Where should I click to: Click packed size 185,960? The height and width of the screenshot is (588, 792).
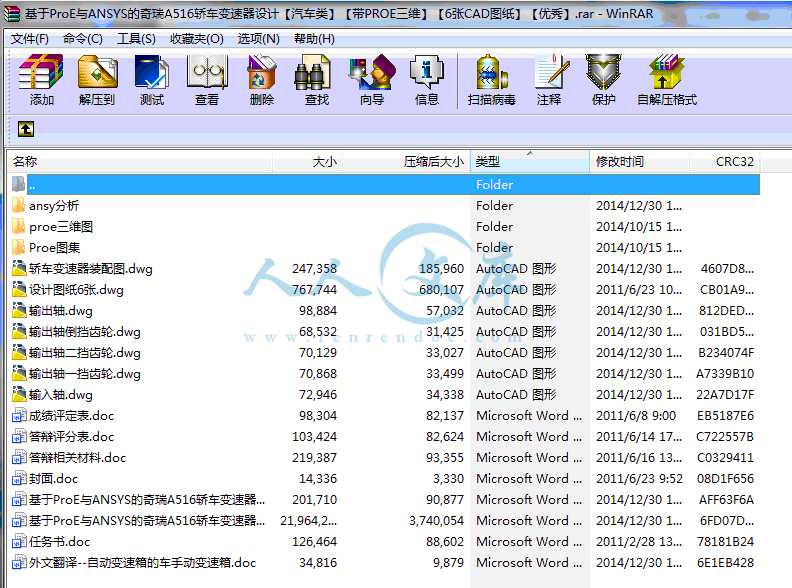tap(441, 269)
